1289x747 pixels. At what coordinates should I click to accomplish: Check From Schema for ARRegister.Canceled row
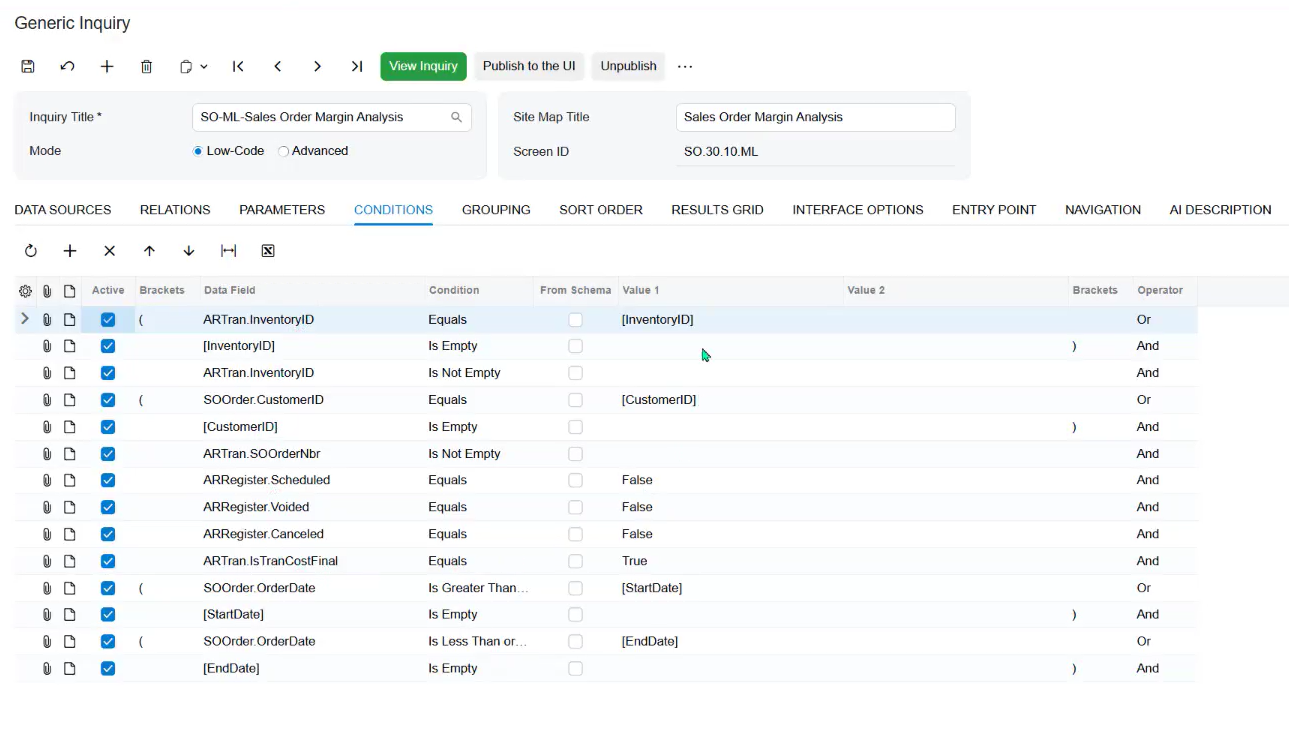[x=575, y=534]
